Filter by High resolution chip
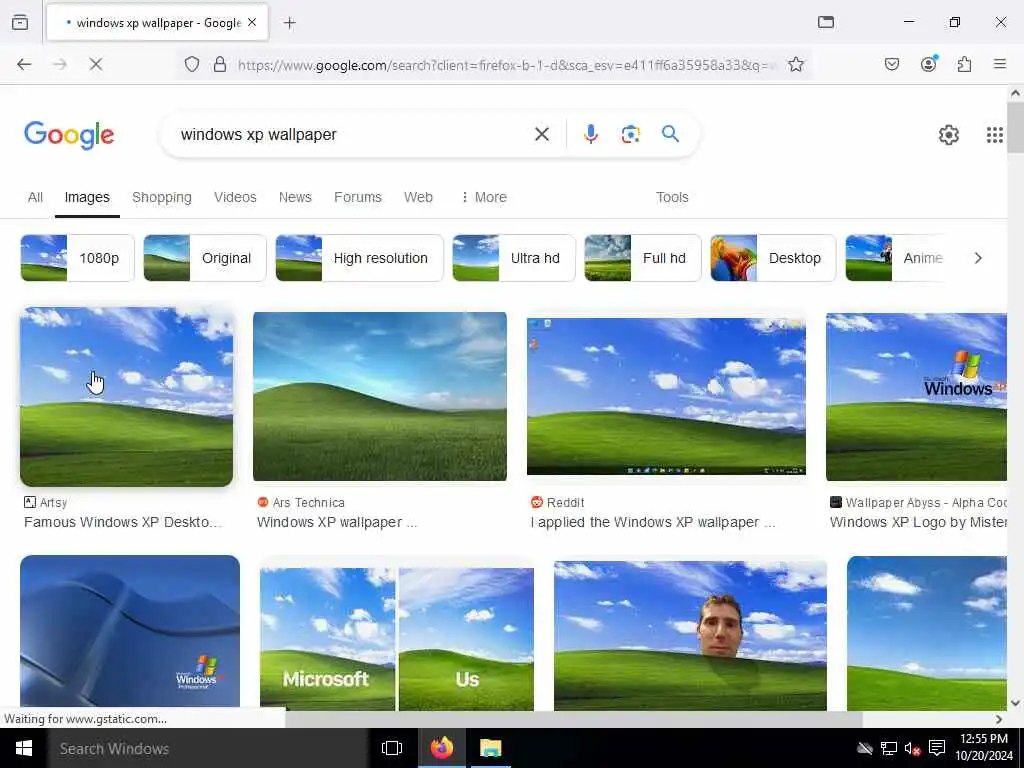The height and width of the screenshot is (768, 1024). click(359, 258)
